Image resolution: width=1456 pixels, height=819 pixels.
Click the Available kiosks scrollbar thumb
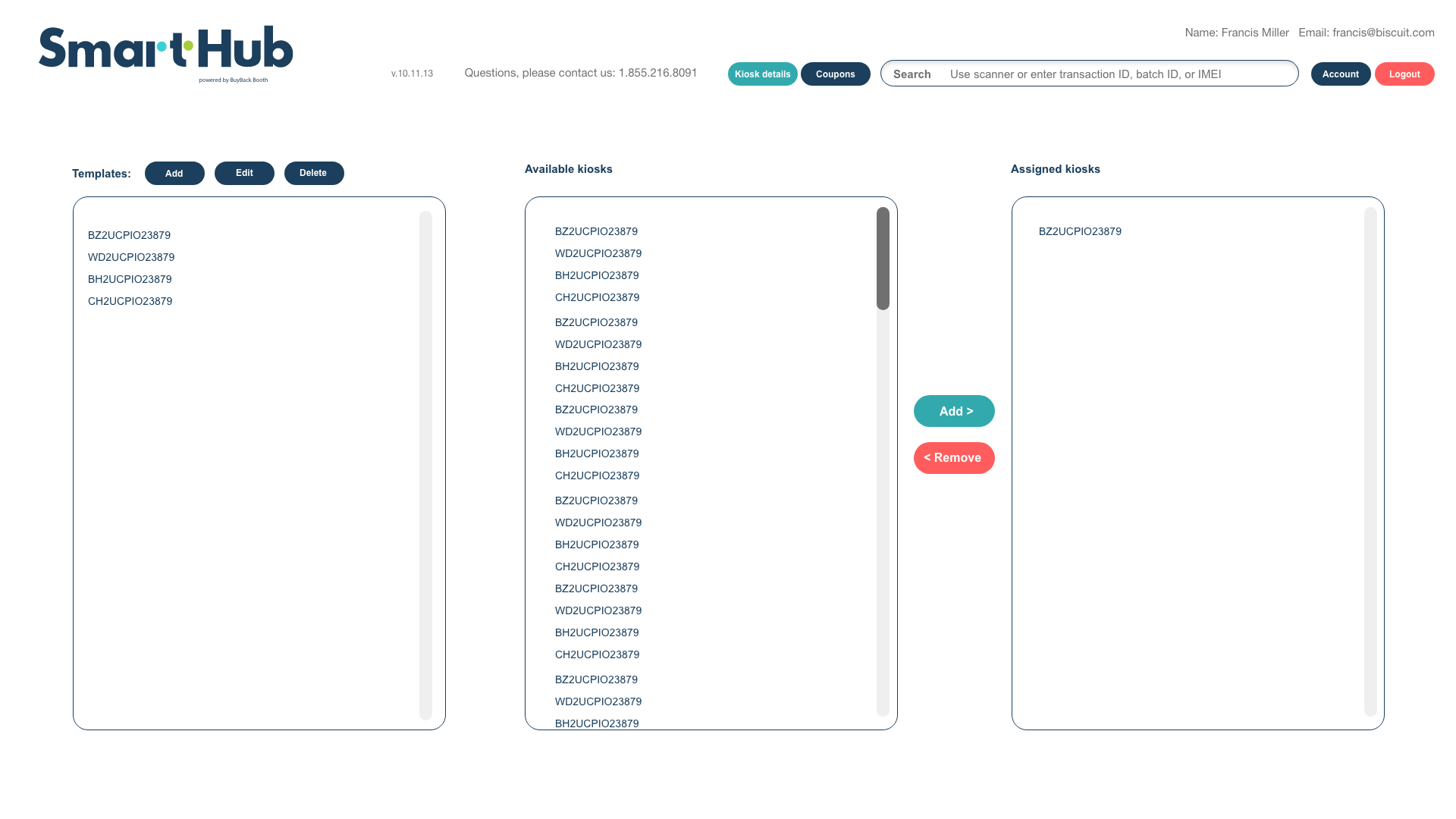click(x=883, y=259)
